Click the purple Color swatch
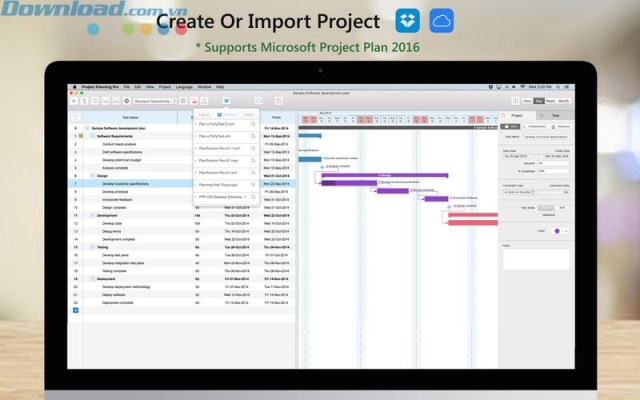The width and height of the screenshot is (640, 400). 557,229
